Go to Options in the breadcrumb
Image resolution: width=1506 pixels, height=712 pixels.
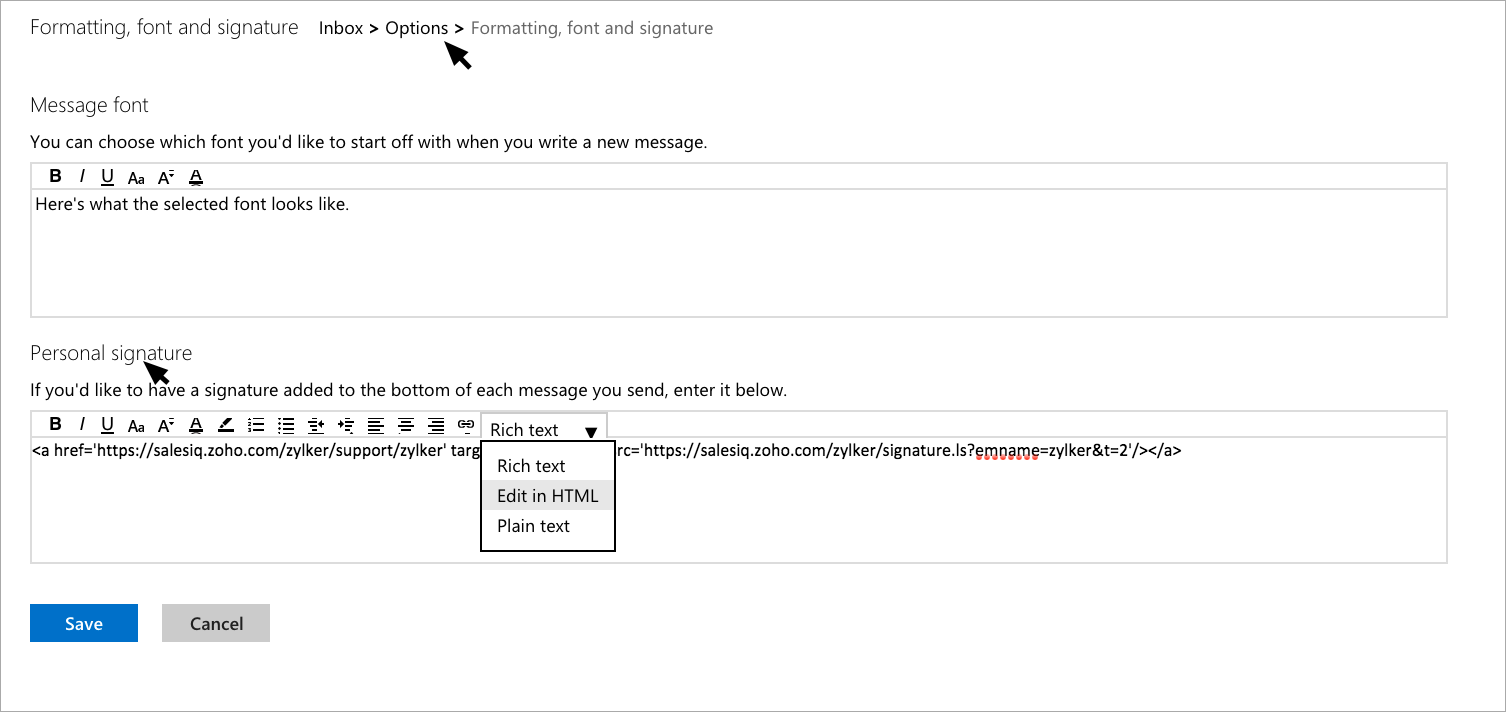pyautogui.click(x=416, y=28)
